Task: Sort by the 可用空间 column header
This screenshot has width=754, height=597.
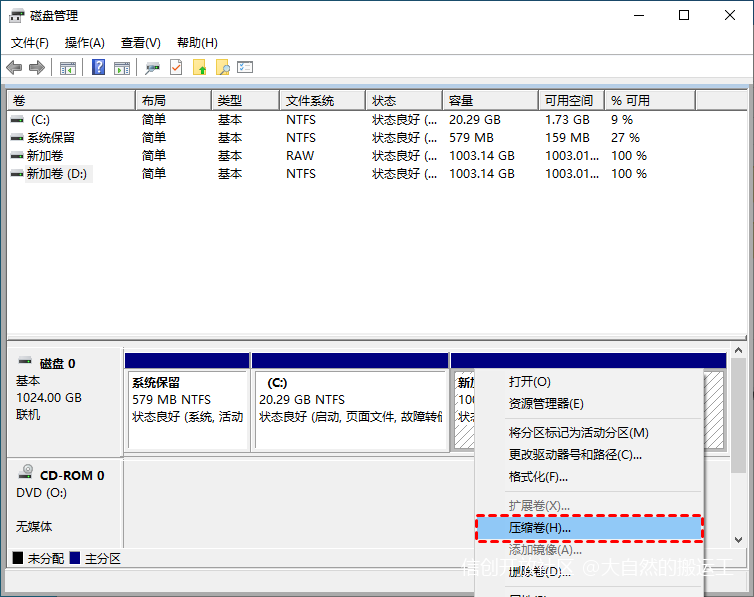Action: (x=572, y=100)
